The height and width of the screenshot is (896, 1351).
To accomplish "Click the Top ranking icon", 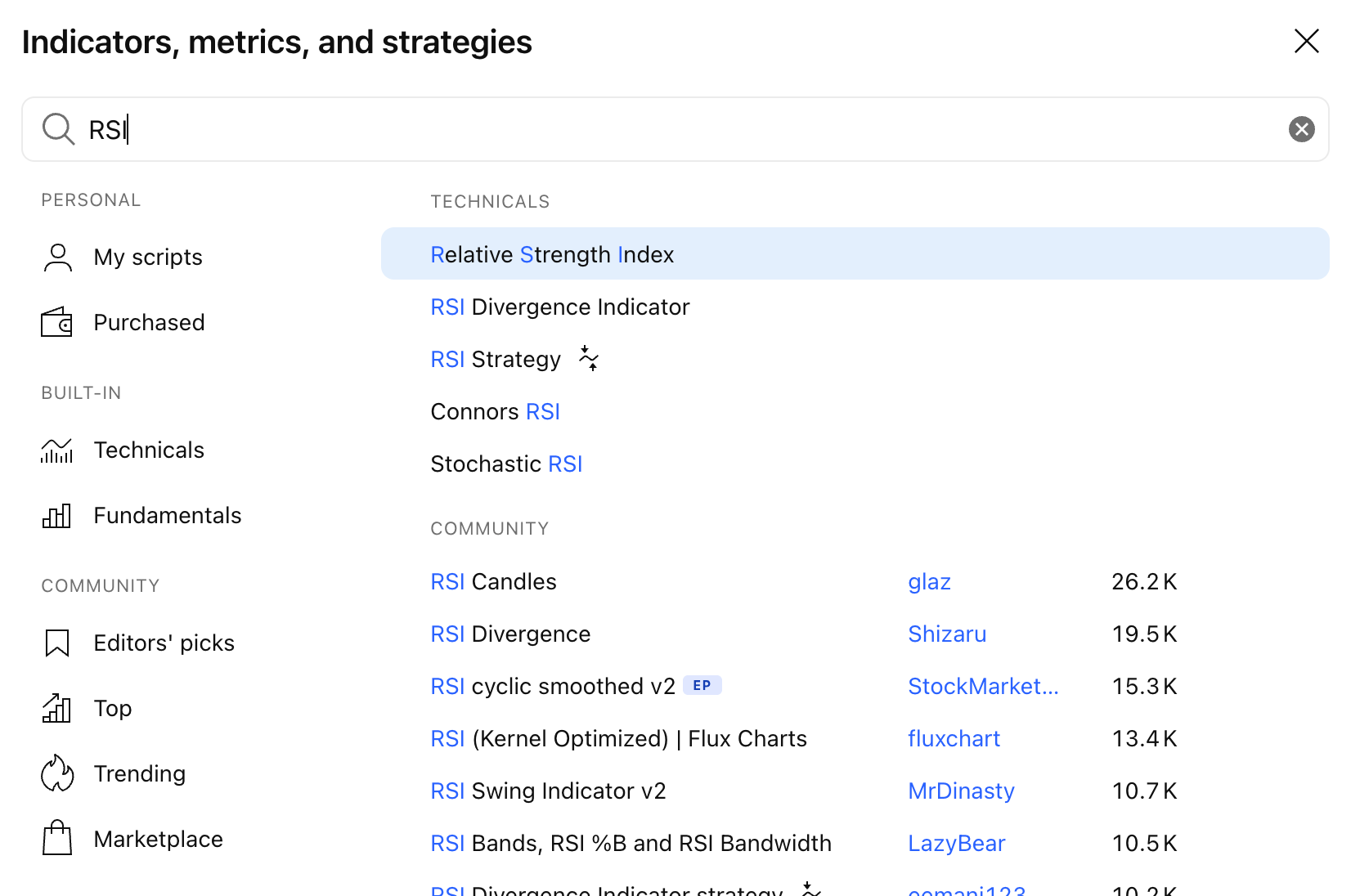I will (57, 708).
